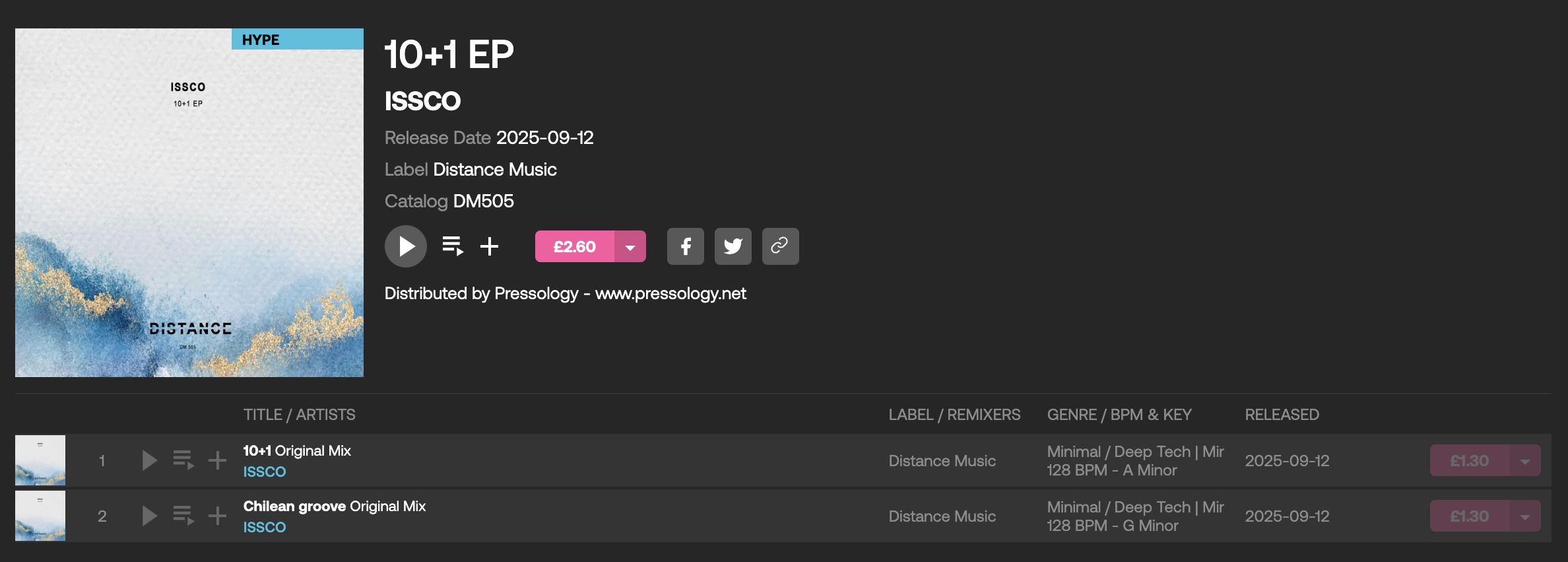Share the release on Twitter
1568x562 pixels.
(x=733, y=246)
